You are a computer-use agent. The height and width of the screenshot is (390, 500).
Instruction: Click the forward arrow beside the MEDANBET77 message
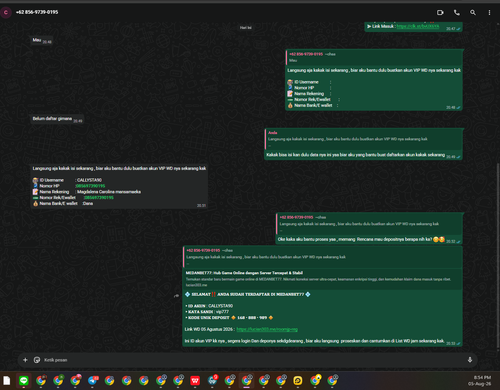pos(176,296)
